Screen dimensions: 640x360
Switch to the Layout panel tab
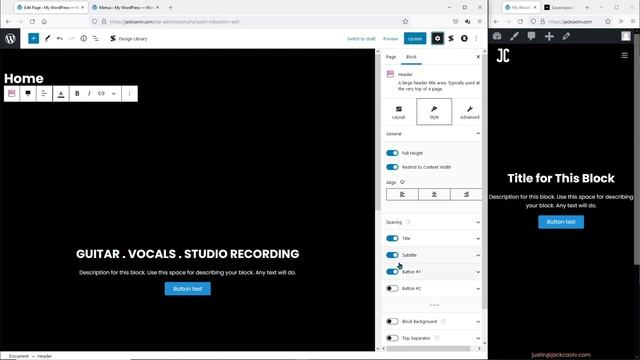398,111
